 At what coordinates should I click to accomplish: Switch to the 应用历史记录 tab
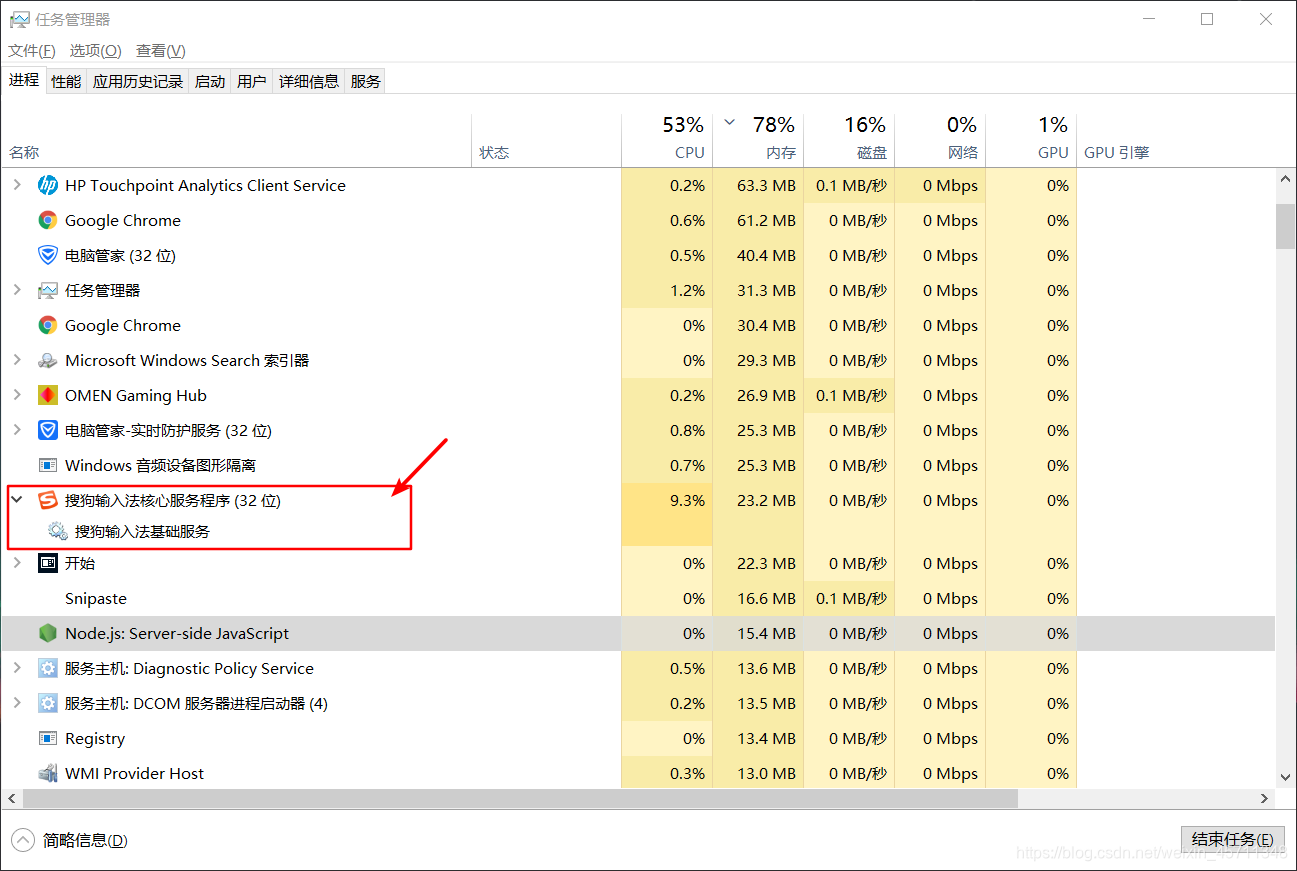(138, 81)
